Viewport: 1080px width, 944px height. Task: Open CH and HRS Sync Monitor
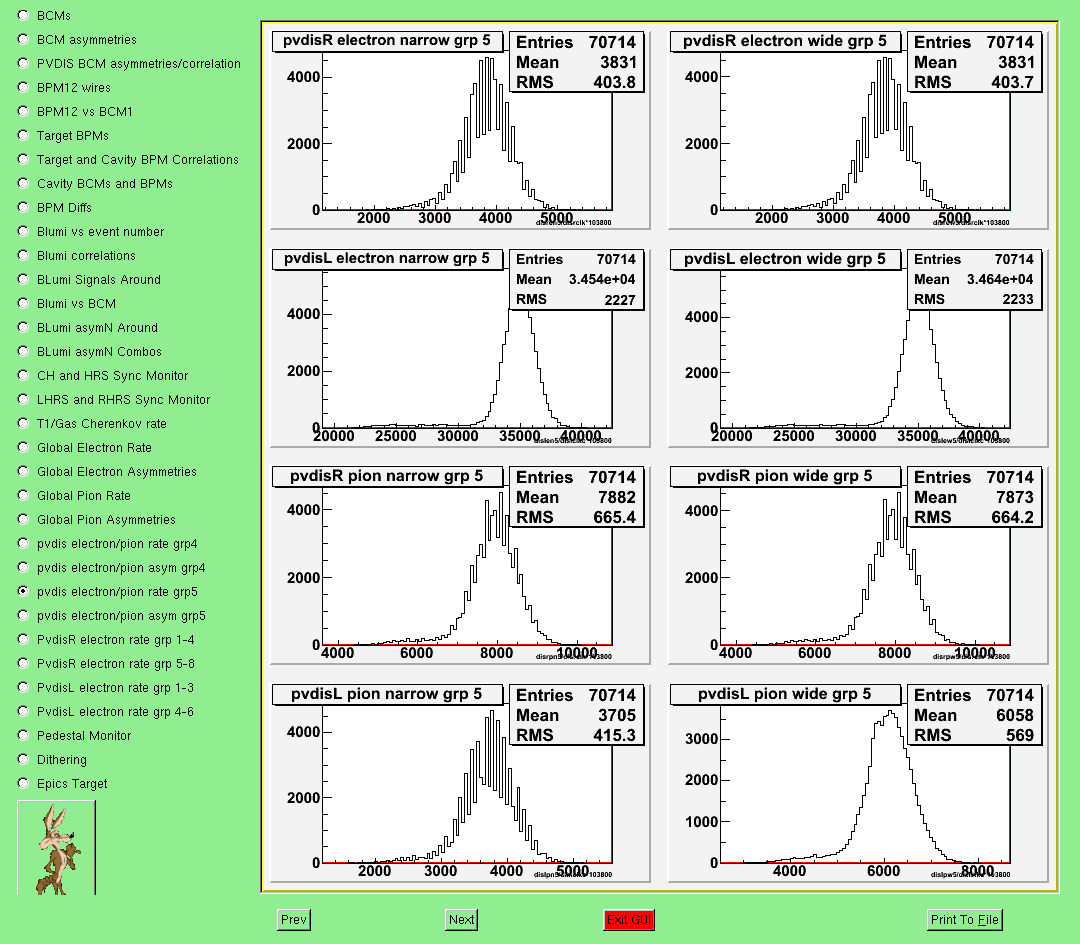[23, 375]
